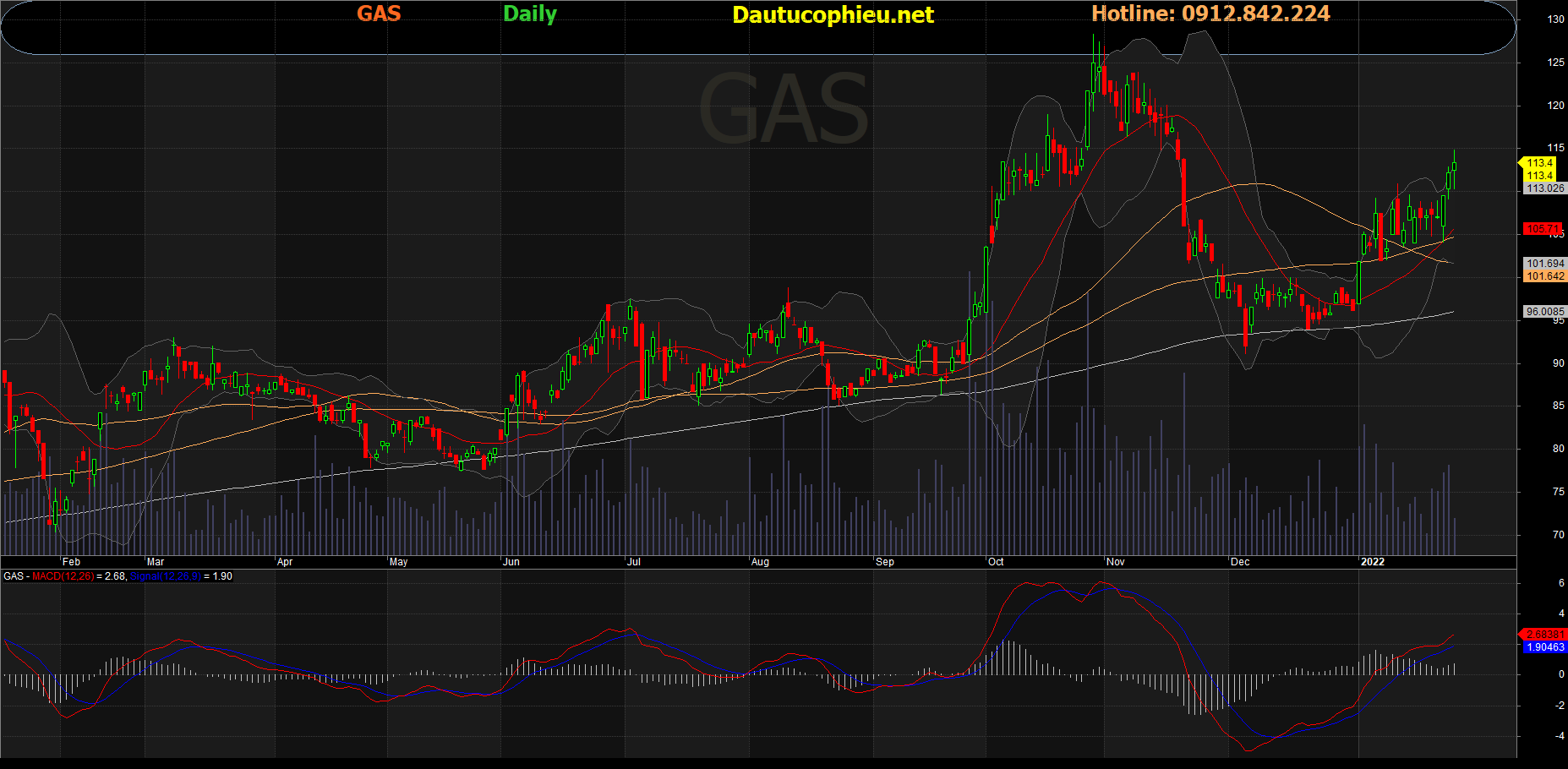
Task: Click the red 105.71 price tag
Action: pyautogui.click(x=1543, y=229)
